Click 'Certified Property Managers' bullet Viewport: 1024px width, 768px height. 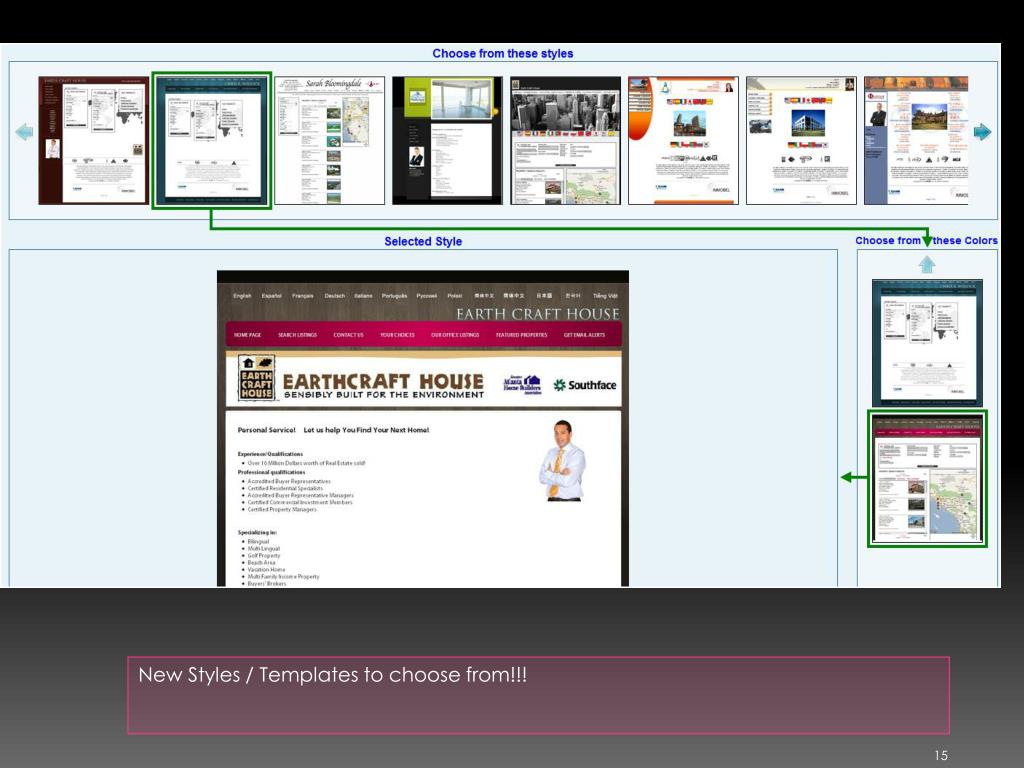pyautogui.click(x=281, y=509)
